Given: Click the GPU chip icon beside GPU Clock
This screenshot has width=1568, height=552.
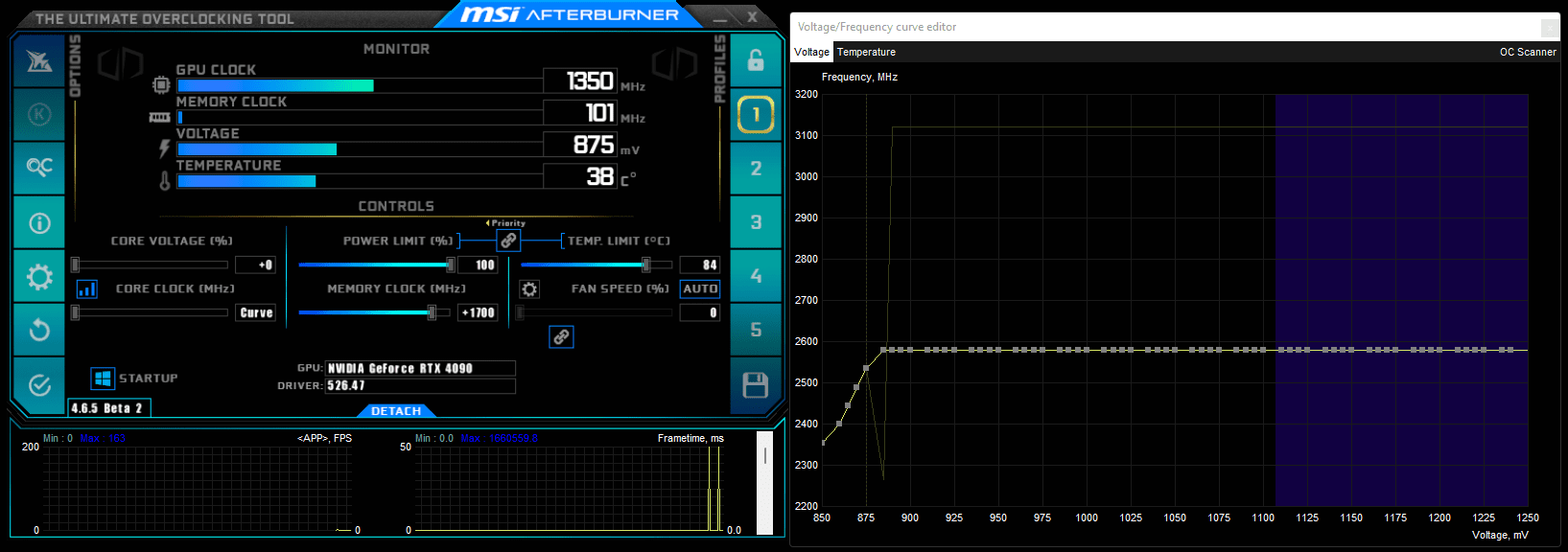Looking at the screenshot, I should click(161, 85).
